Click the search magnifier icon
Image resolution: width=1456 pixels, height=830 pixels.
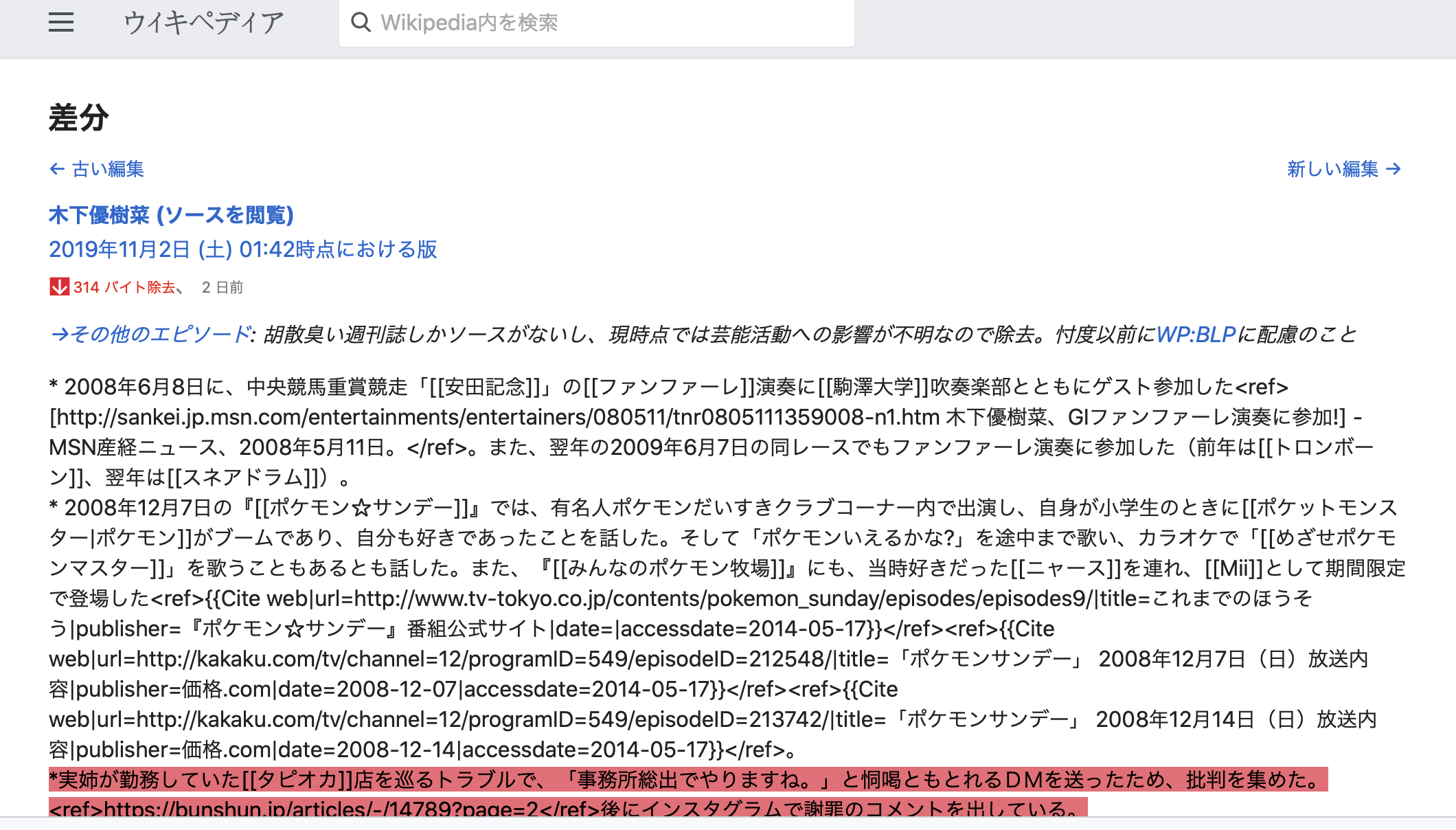coord(361,23)
